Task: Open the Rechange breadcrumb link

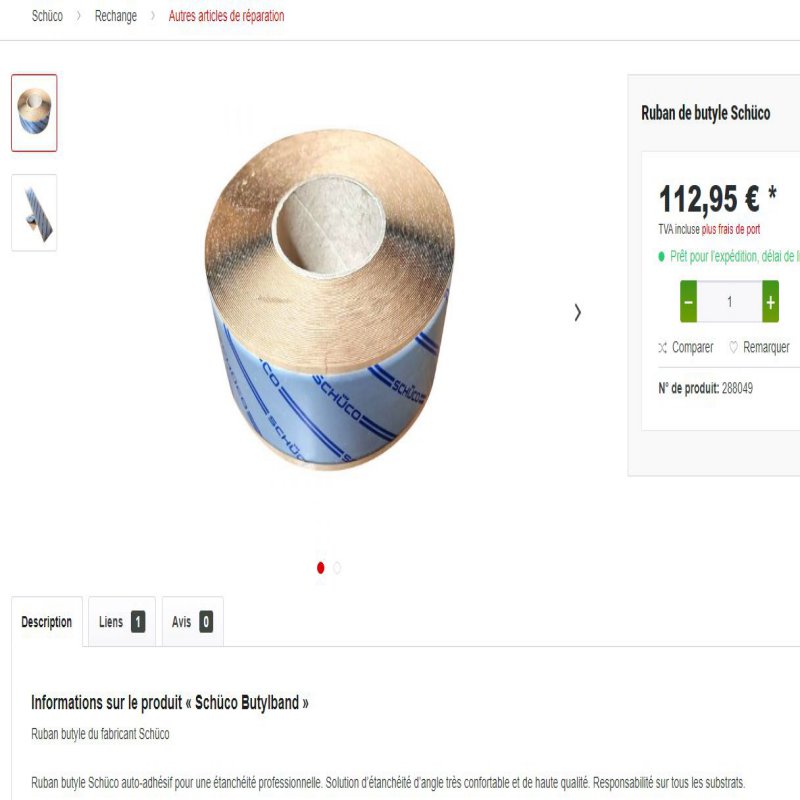Action: click(116, 16)
